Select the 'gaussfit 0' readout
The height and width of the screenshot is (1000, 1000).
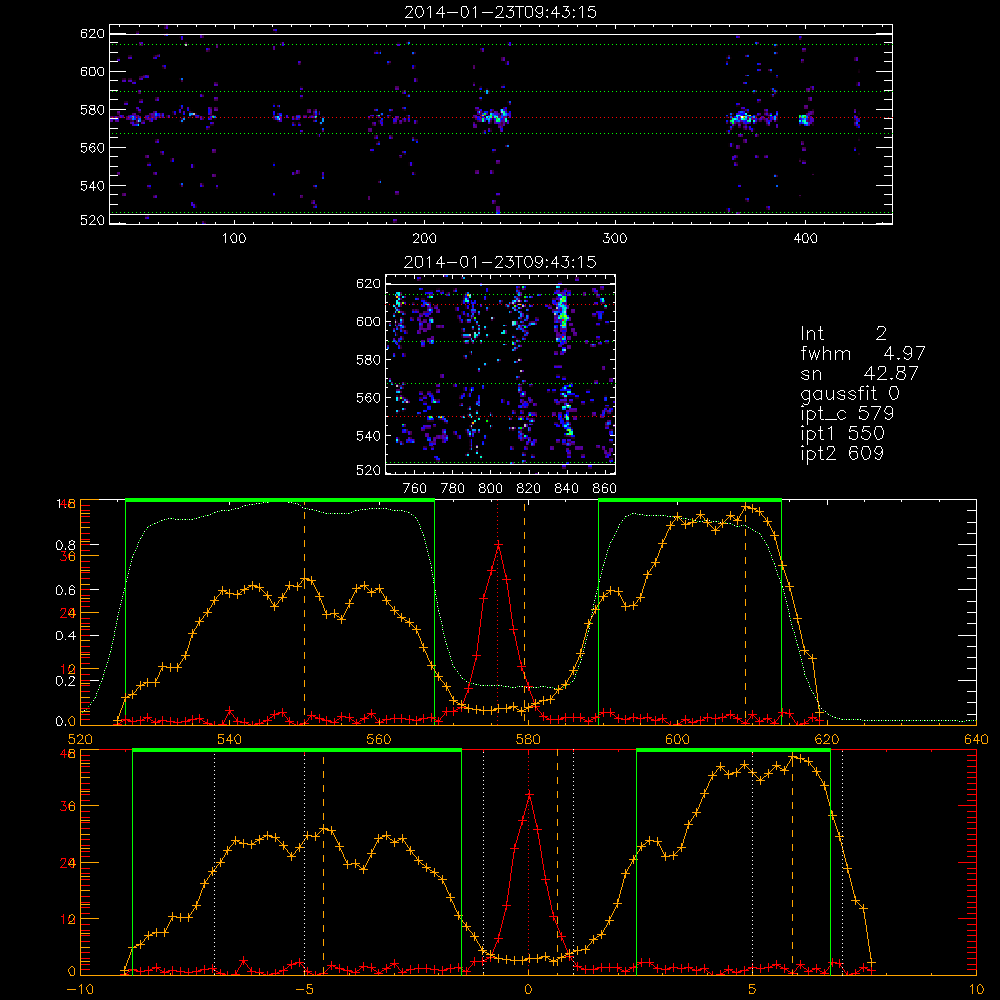coord(849,393)
